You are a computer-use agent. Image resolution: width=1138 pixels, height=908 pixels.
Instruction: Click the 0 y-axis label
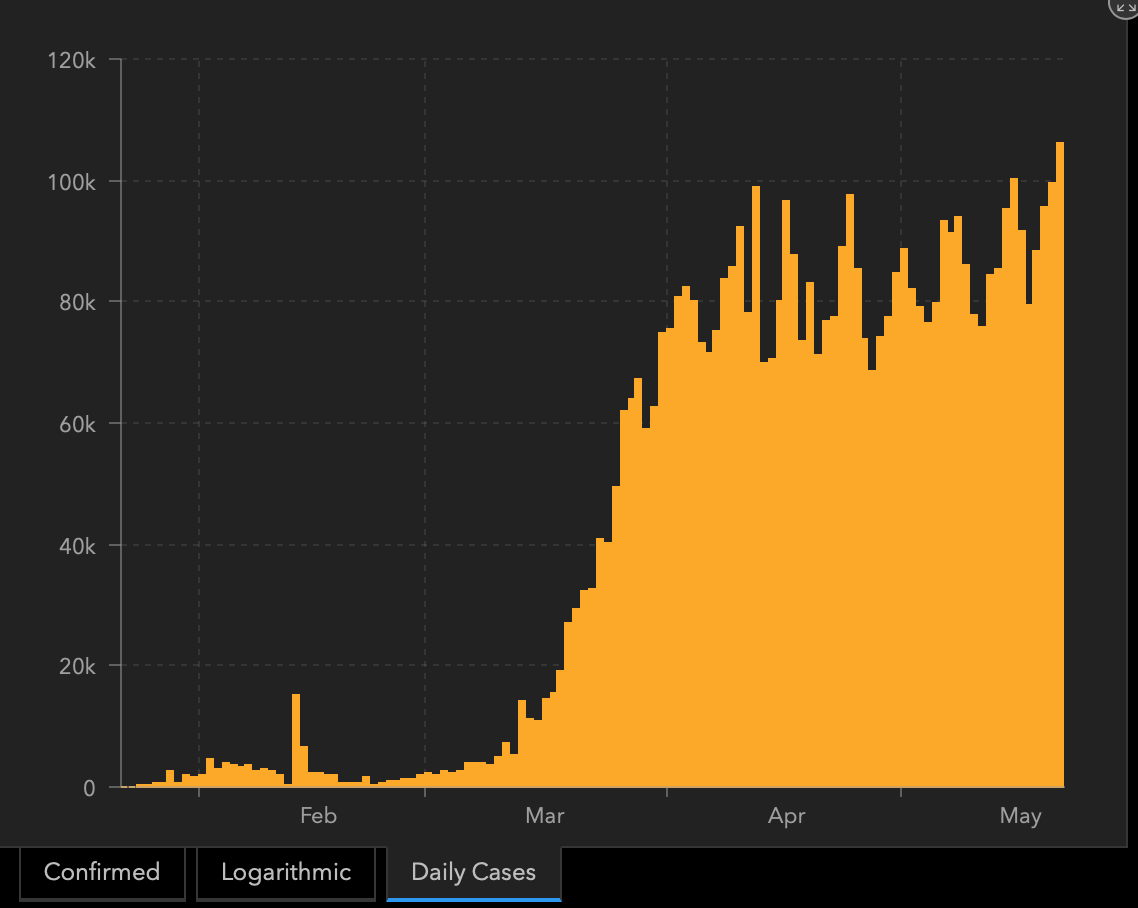pos(89,788)
